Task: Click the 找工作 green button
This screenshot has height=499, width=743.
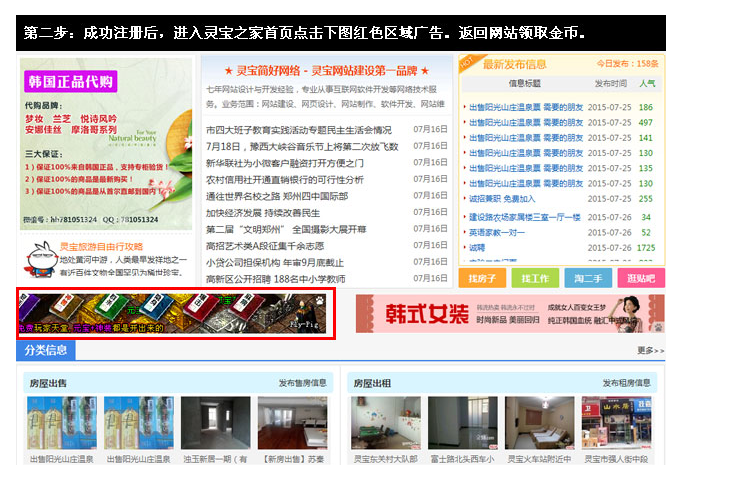Action: (x=535, y=278)
